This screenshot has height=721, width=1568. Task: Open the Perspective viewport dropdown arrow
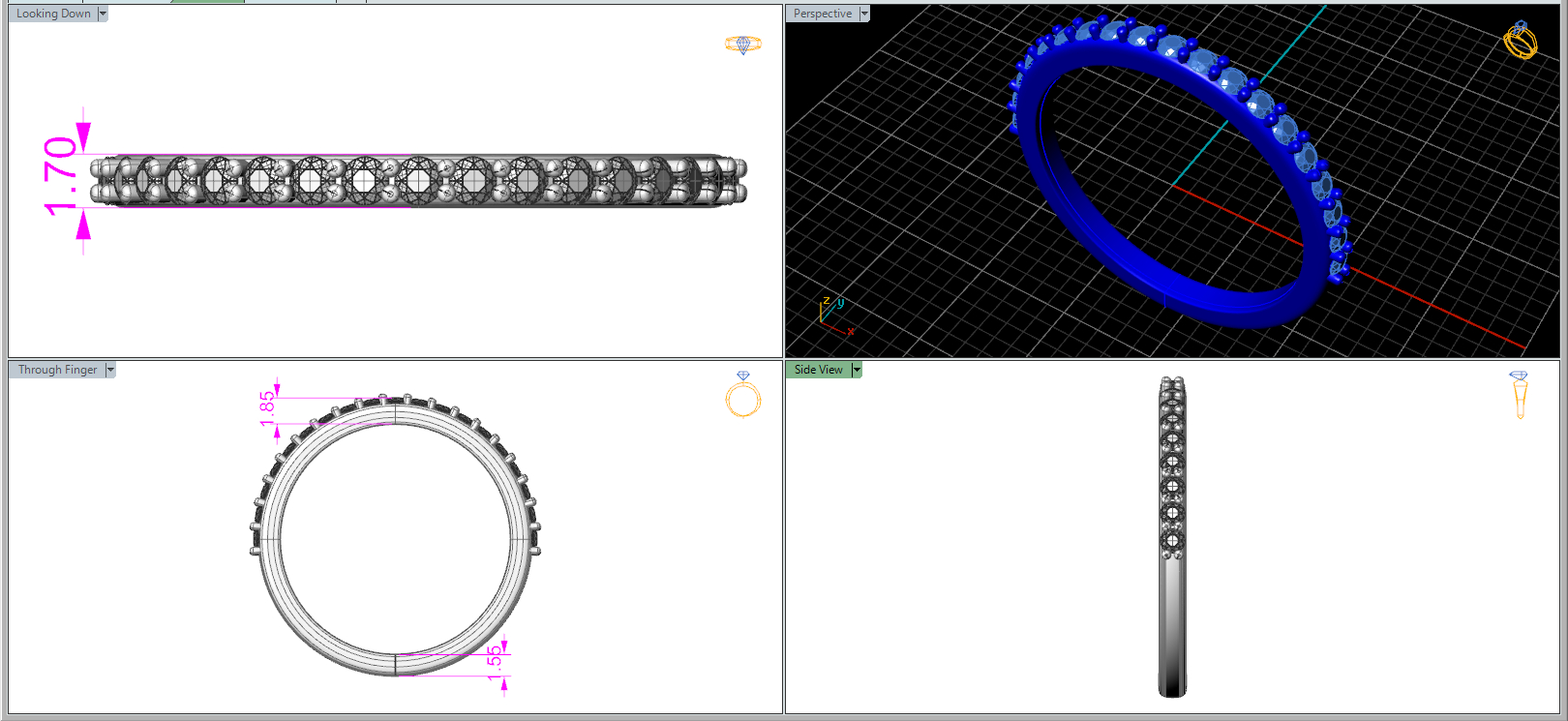(x=864, y=14)
